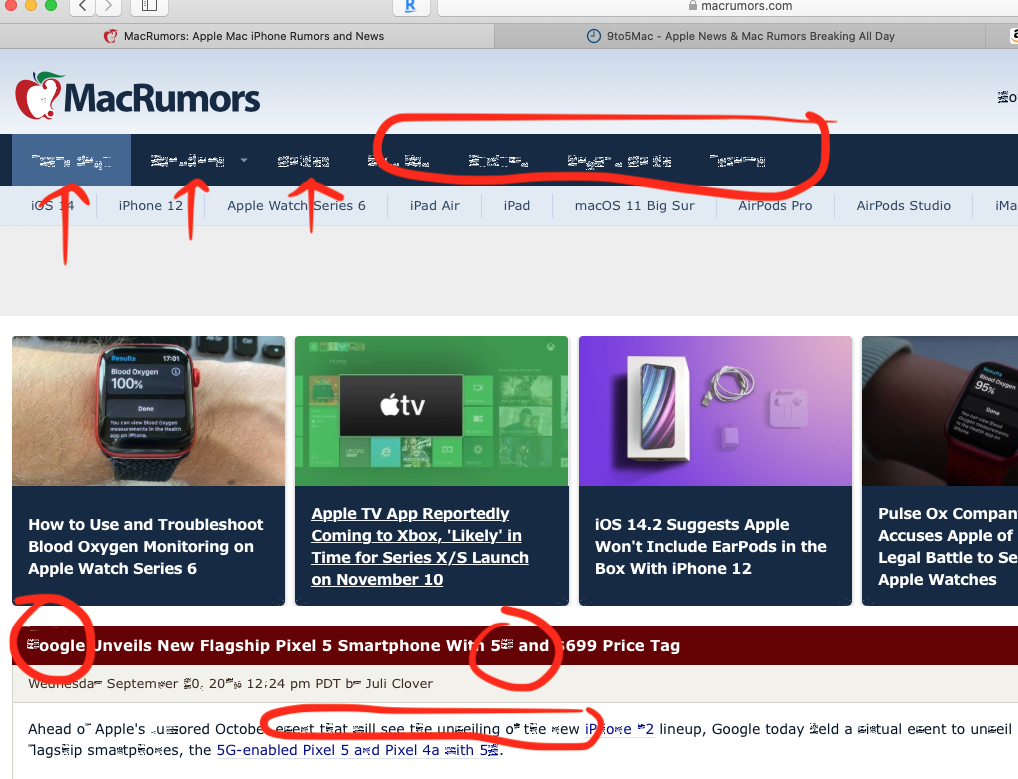Click the yellow minimize window button

point(31,5)
